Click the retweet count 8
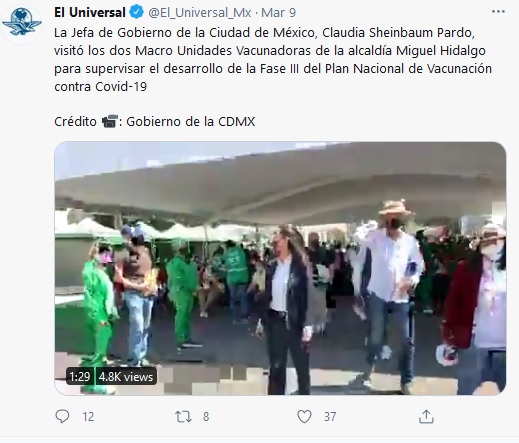The image size is (519, 443). click(206, 417)
